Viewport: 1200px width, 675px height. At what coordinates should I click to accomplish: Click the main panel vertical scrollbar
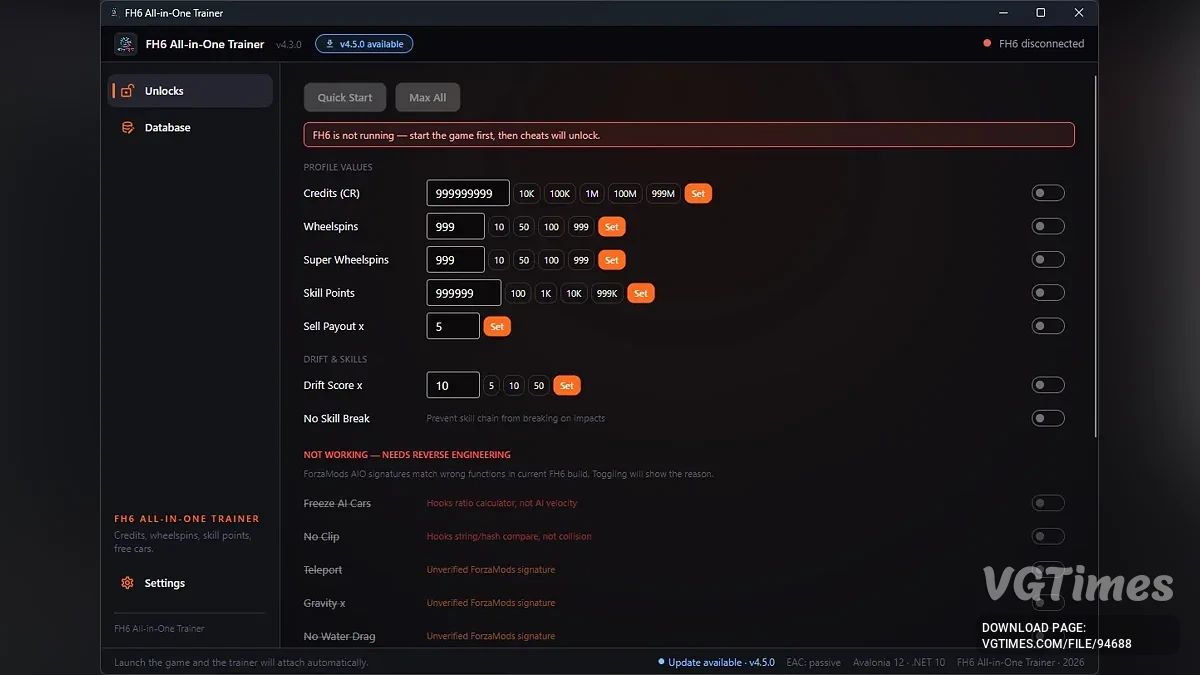click(1096, 255)
